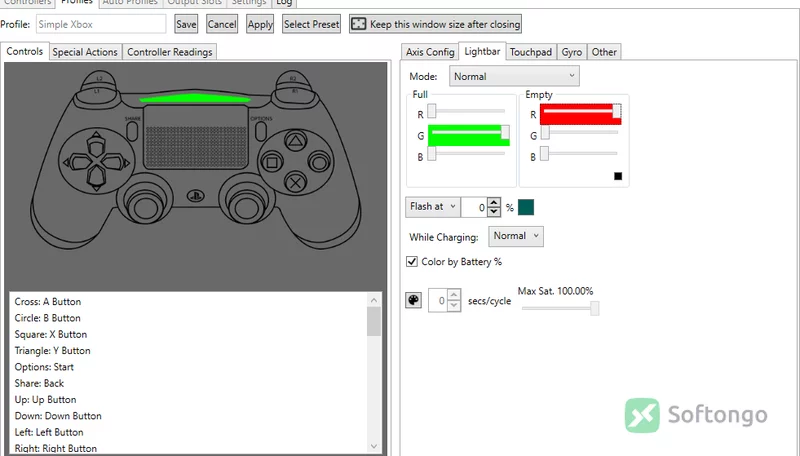The image size is (800, 456).
Task: Click the green lightbar on controller image
Action: click(x=195, y=98)
